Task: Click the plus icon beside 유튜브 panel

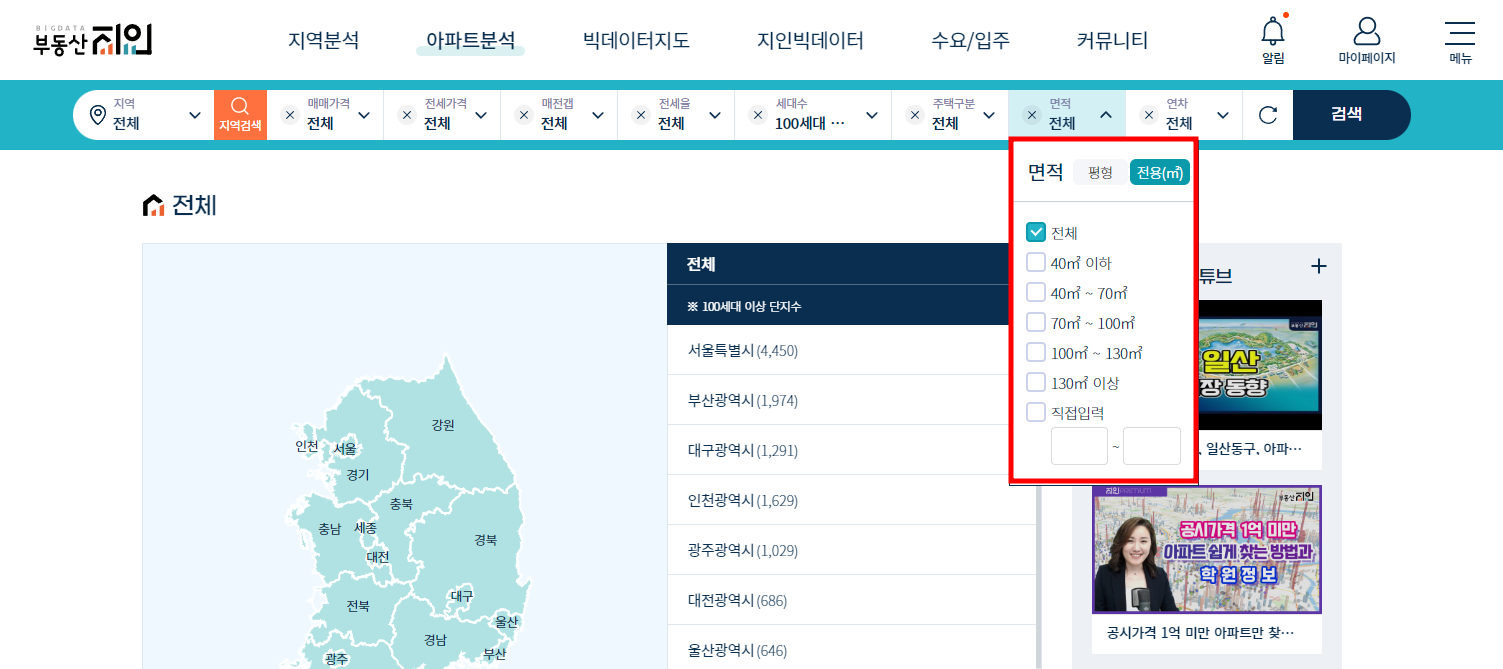Action: click(x=1318, y=266)
